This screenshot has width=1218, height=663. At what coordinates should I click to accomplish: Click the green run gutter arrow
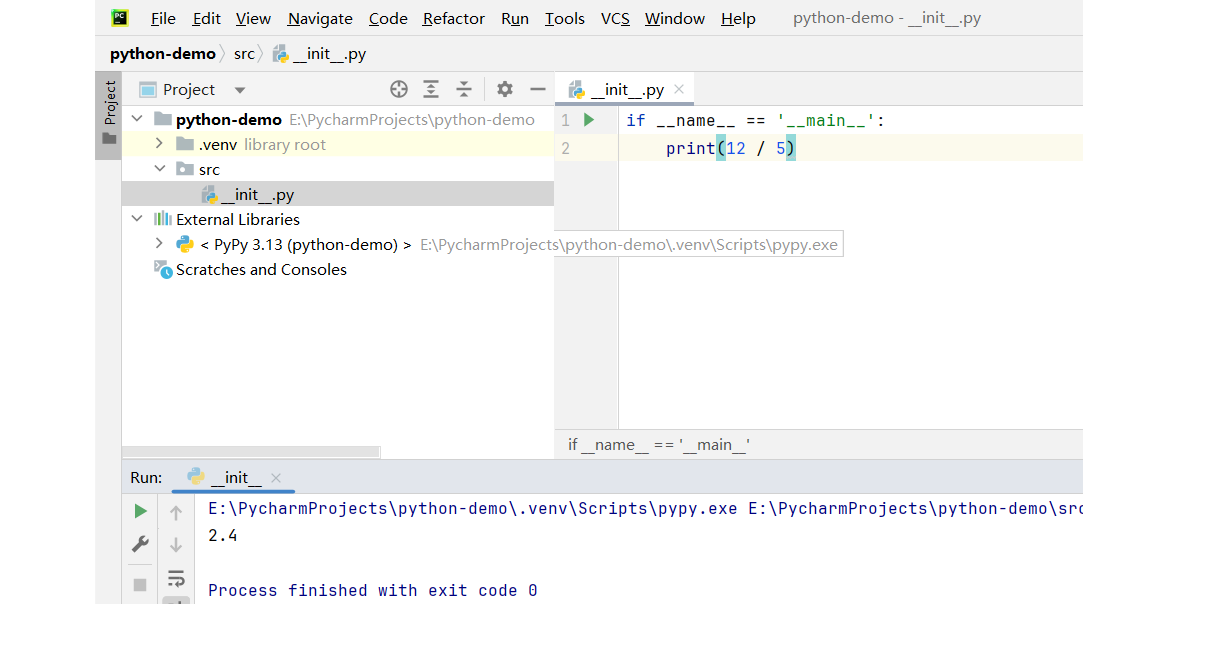(x=589, y=120)
